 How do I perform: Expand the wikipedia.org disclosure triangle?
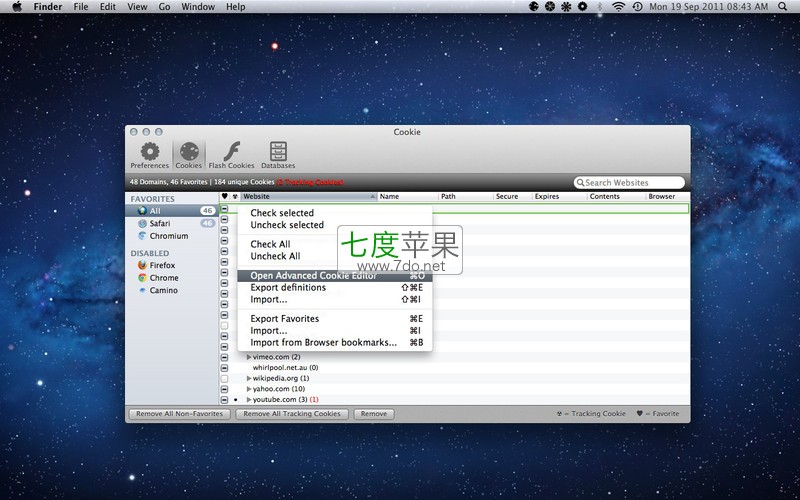click(x=248, y=379)
